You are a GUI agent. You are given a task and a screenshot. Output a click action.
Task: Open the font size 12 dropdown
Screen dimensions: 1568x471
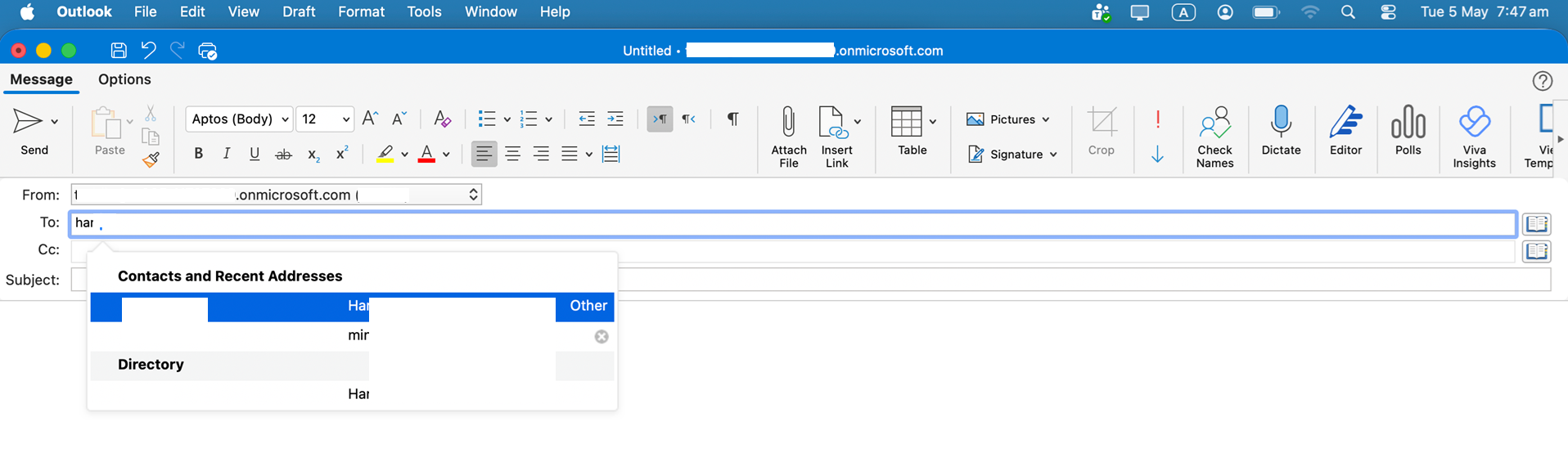click(325, 119)
